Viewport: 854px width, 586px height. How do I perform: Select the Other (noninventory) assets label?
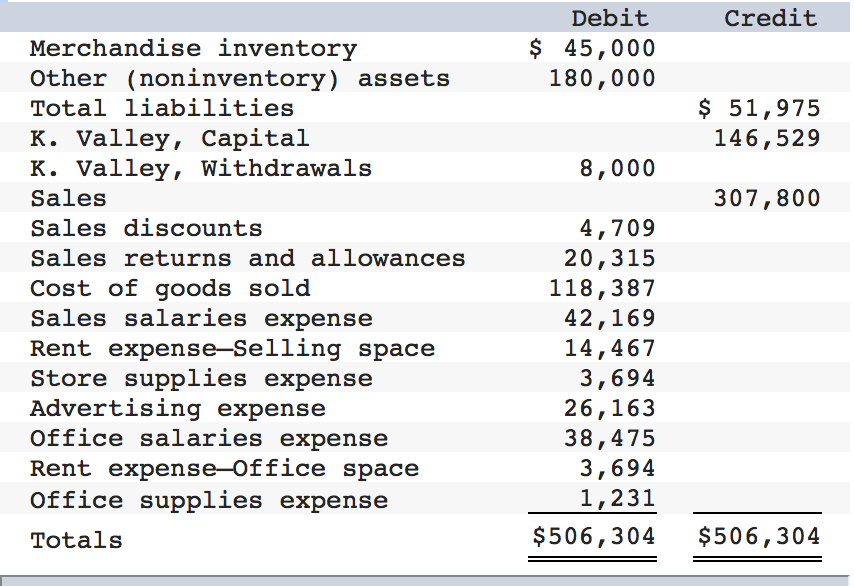pyautogui.click(x=240, y=78)
